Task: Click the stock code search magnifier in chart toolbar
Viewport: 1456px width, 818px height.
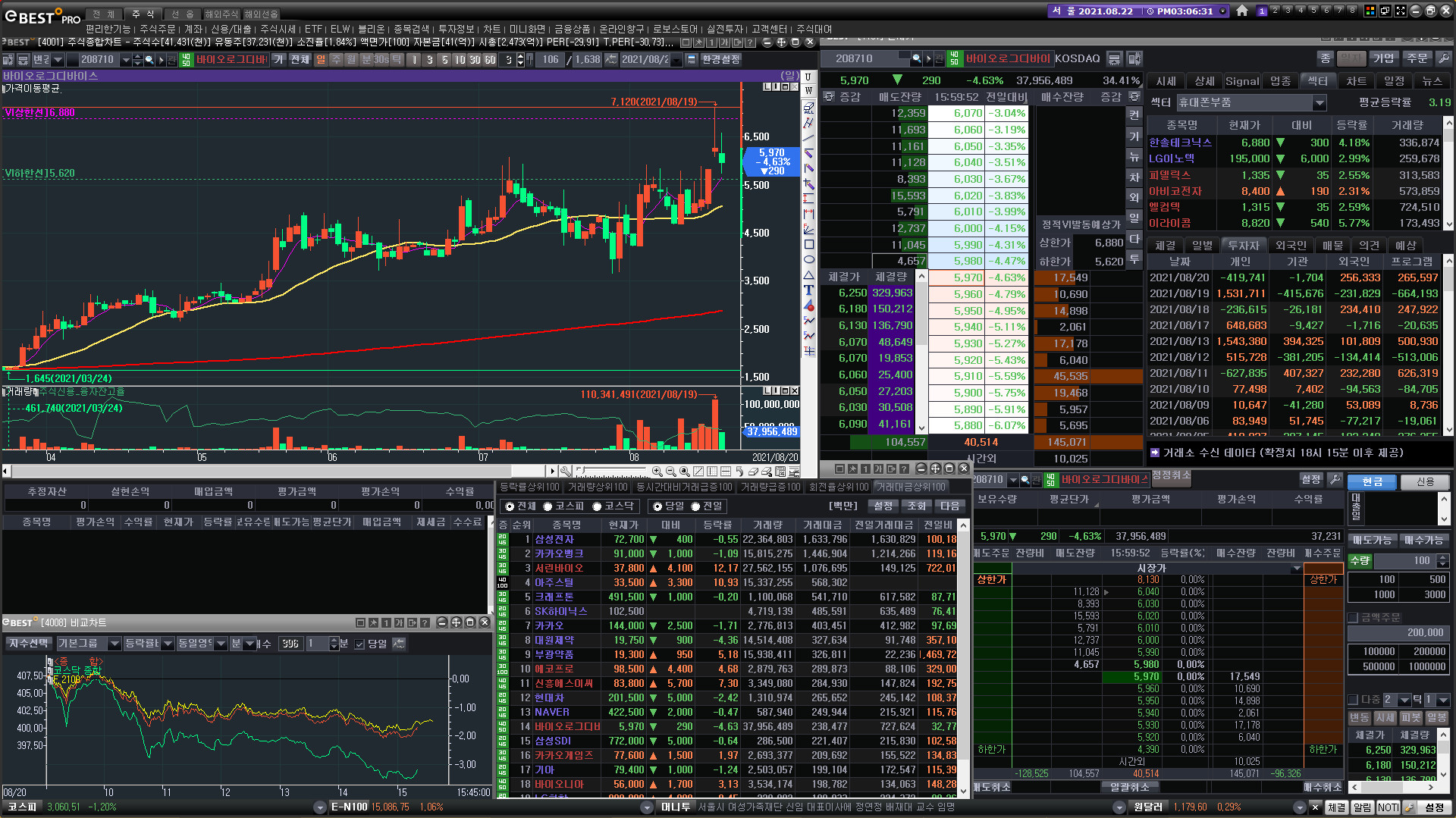Action: coord(150,59)
